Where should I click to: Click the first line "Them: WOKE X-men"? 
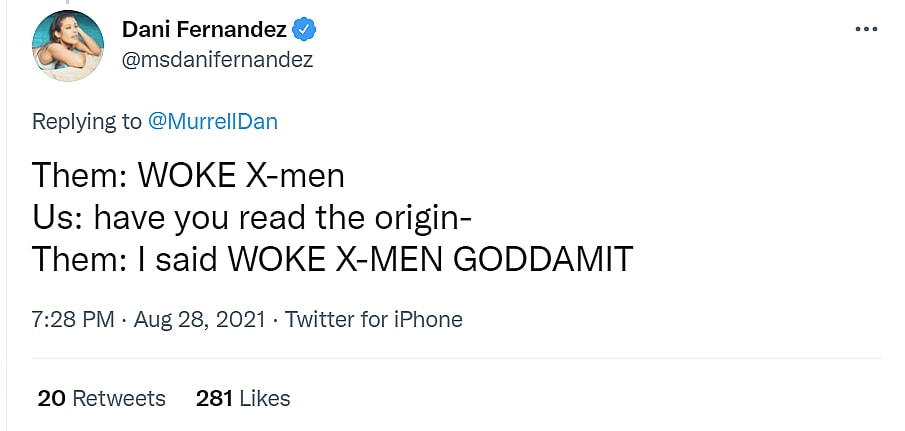188,177
